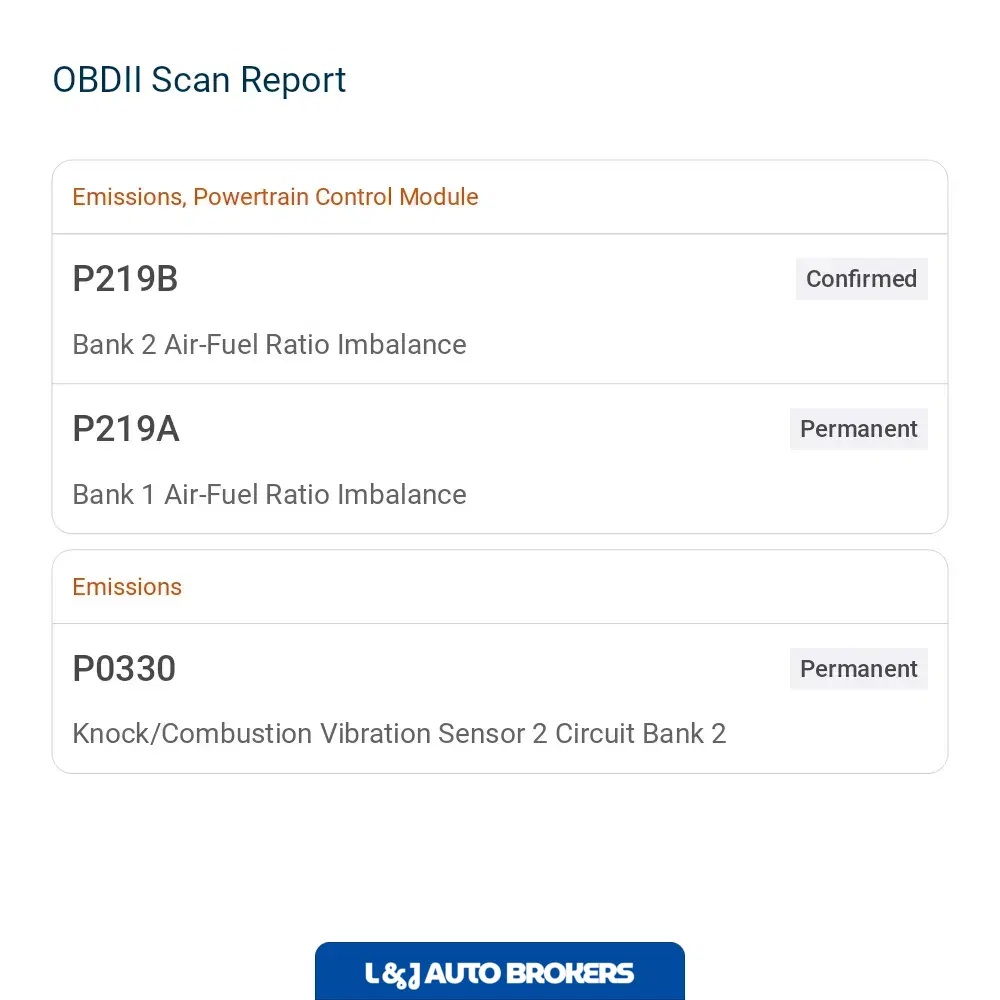Click the ampersand in the L&J logo
The height and width of the screenshot is (1000, 1000).
pos(395,974)
